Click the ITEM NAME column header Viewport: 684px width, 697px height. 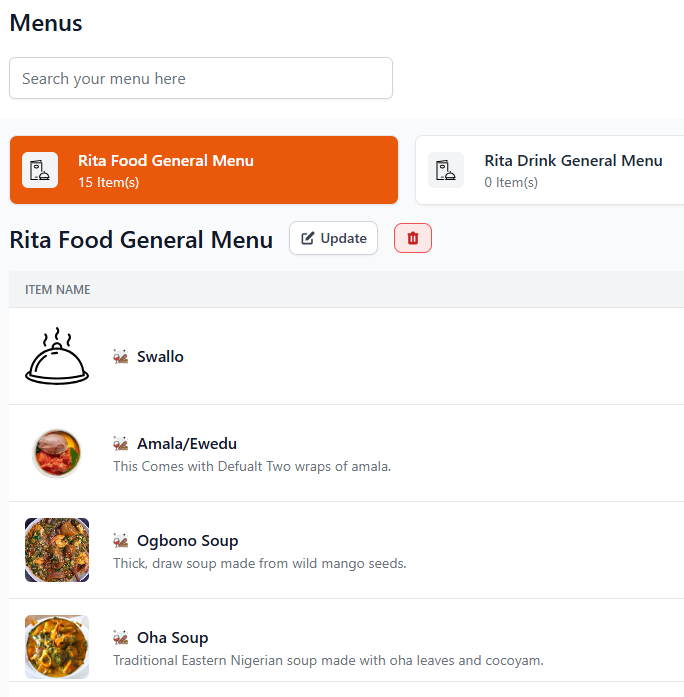pyautogui.click(x=58, y=290)
